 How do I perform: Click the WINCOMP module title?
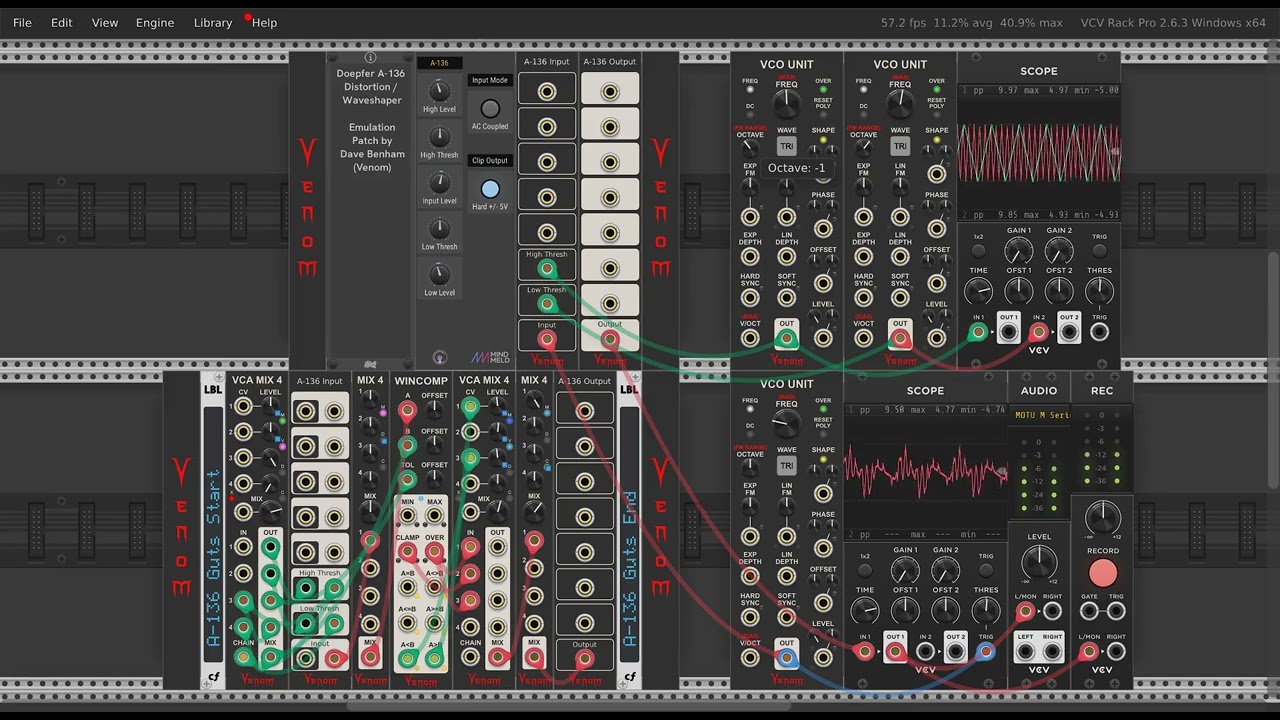421,381
